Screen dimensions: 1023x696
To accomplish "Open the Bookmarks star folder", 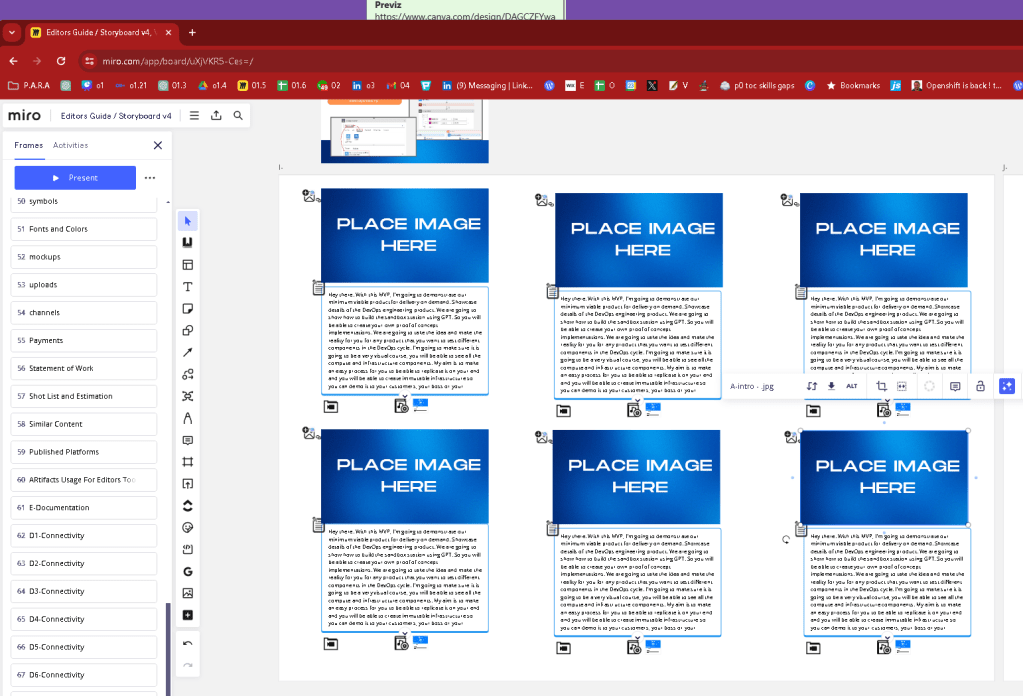I will click(853, 85).
